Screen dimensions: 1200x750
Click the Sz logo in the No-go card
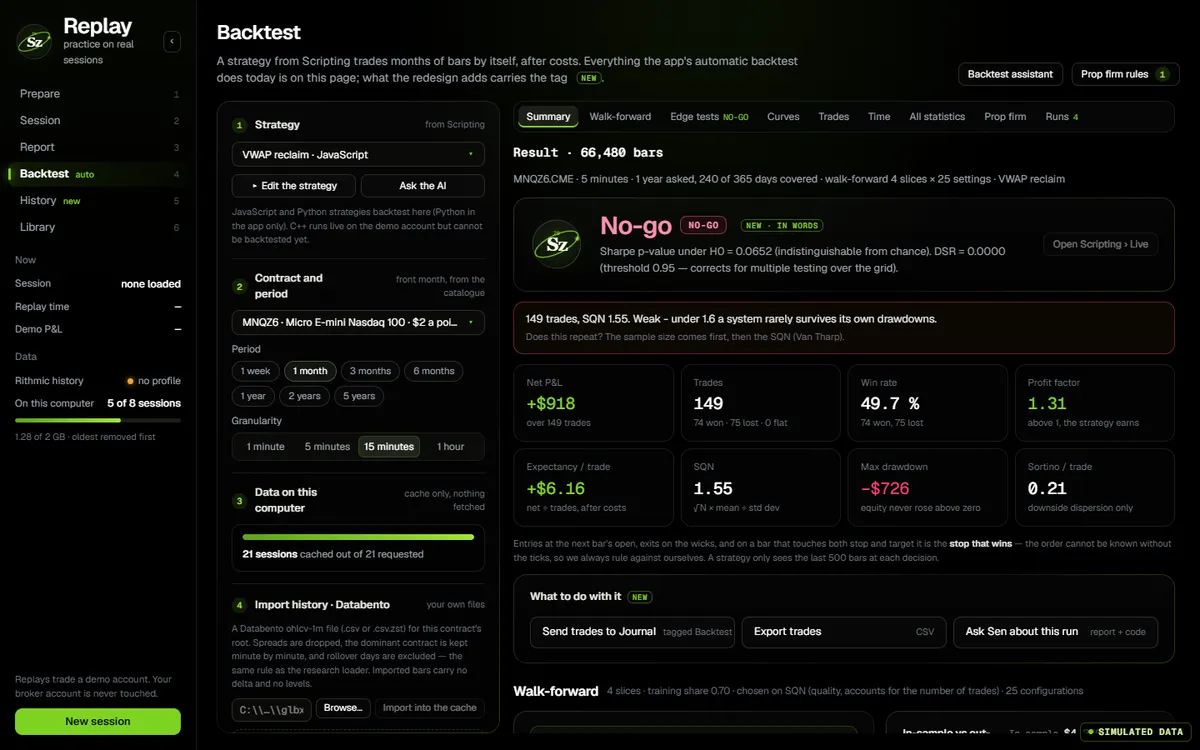point(556,244)
